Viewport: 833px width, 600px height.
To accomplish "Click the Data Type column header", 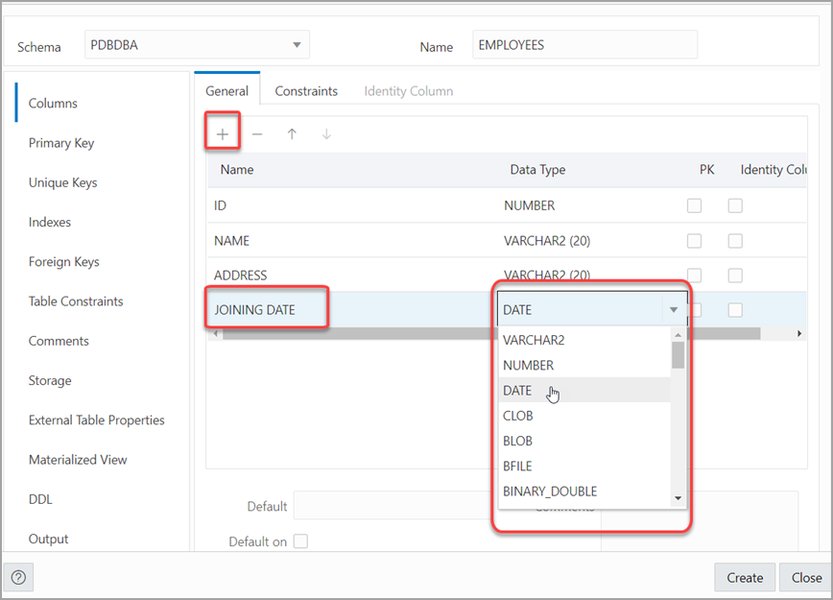I will [538, 170].
